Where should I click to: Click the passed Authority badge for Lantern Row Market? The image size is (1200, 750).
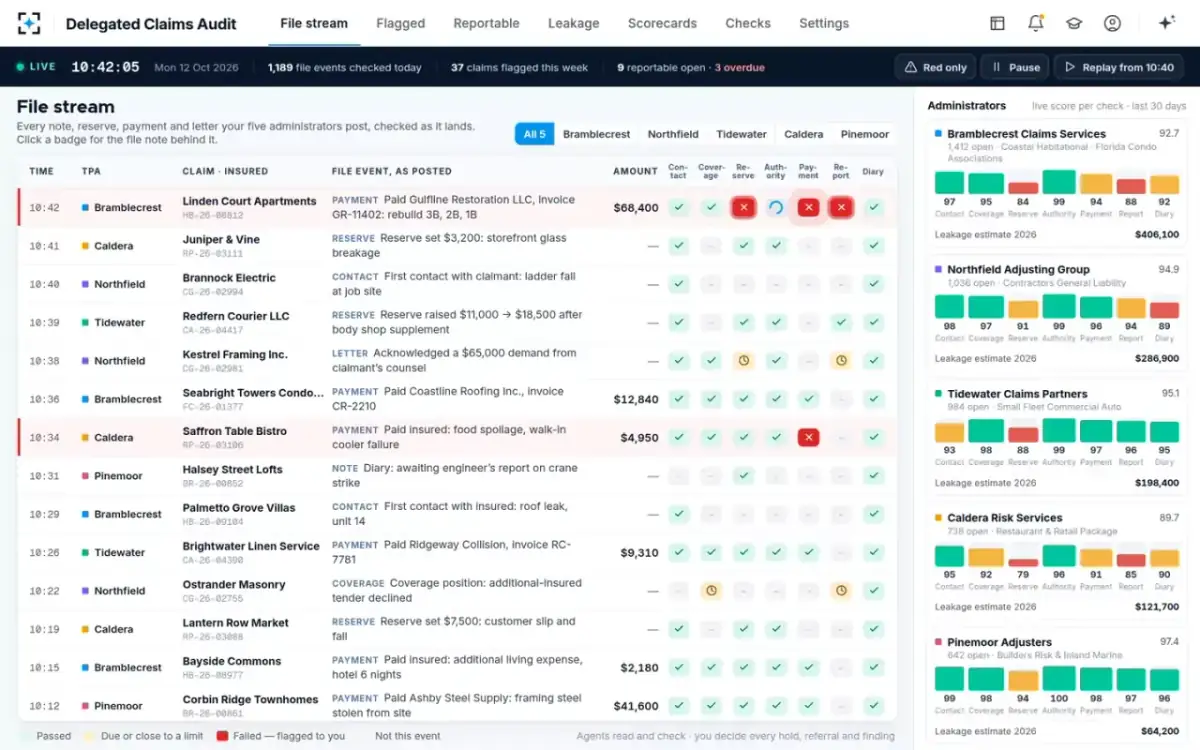(775, 629)
